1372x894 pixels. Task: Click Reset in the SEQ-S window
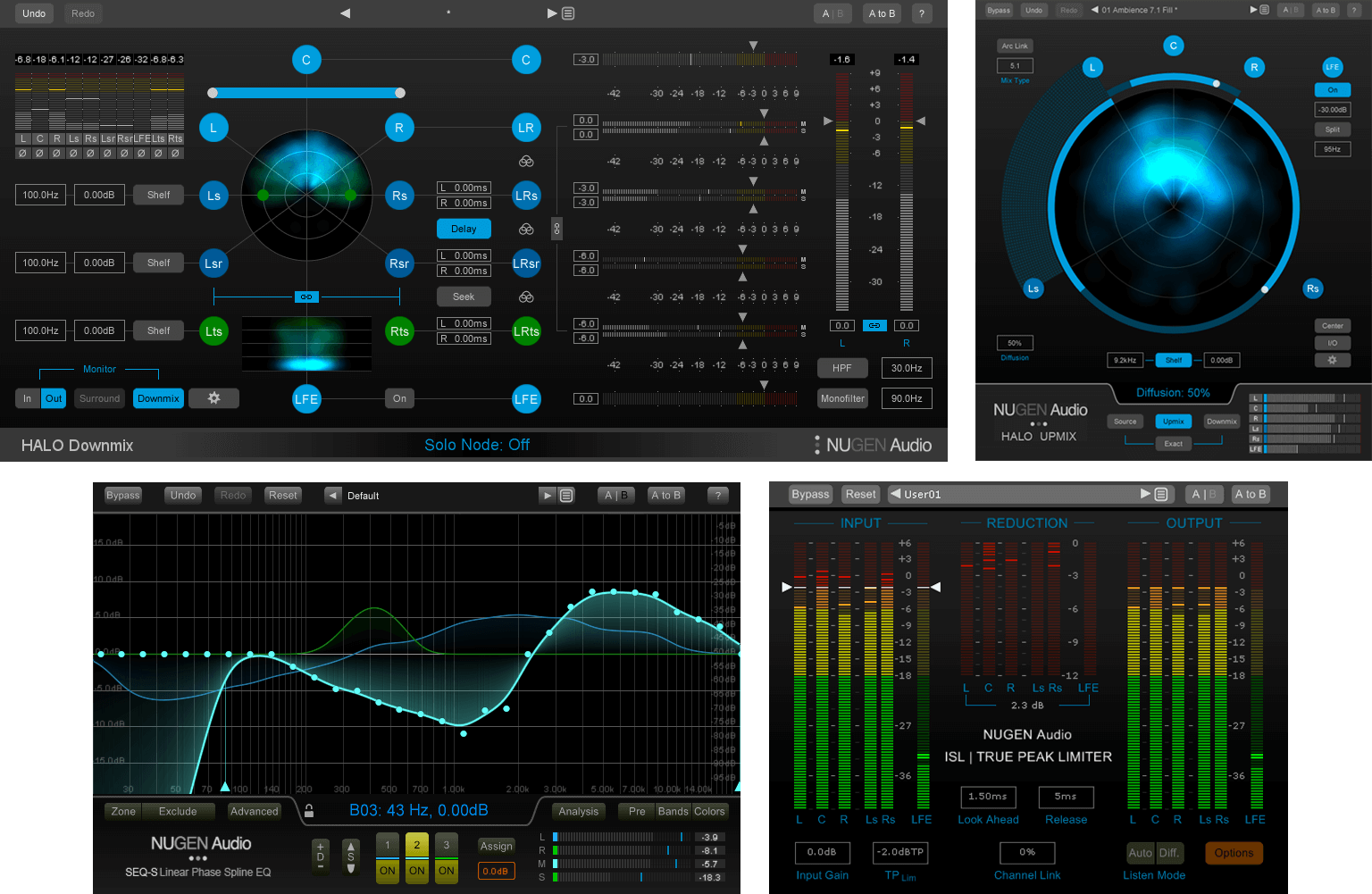pyautogui.click(x=283, y=495)
